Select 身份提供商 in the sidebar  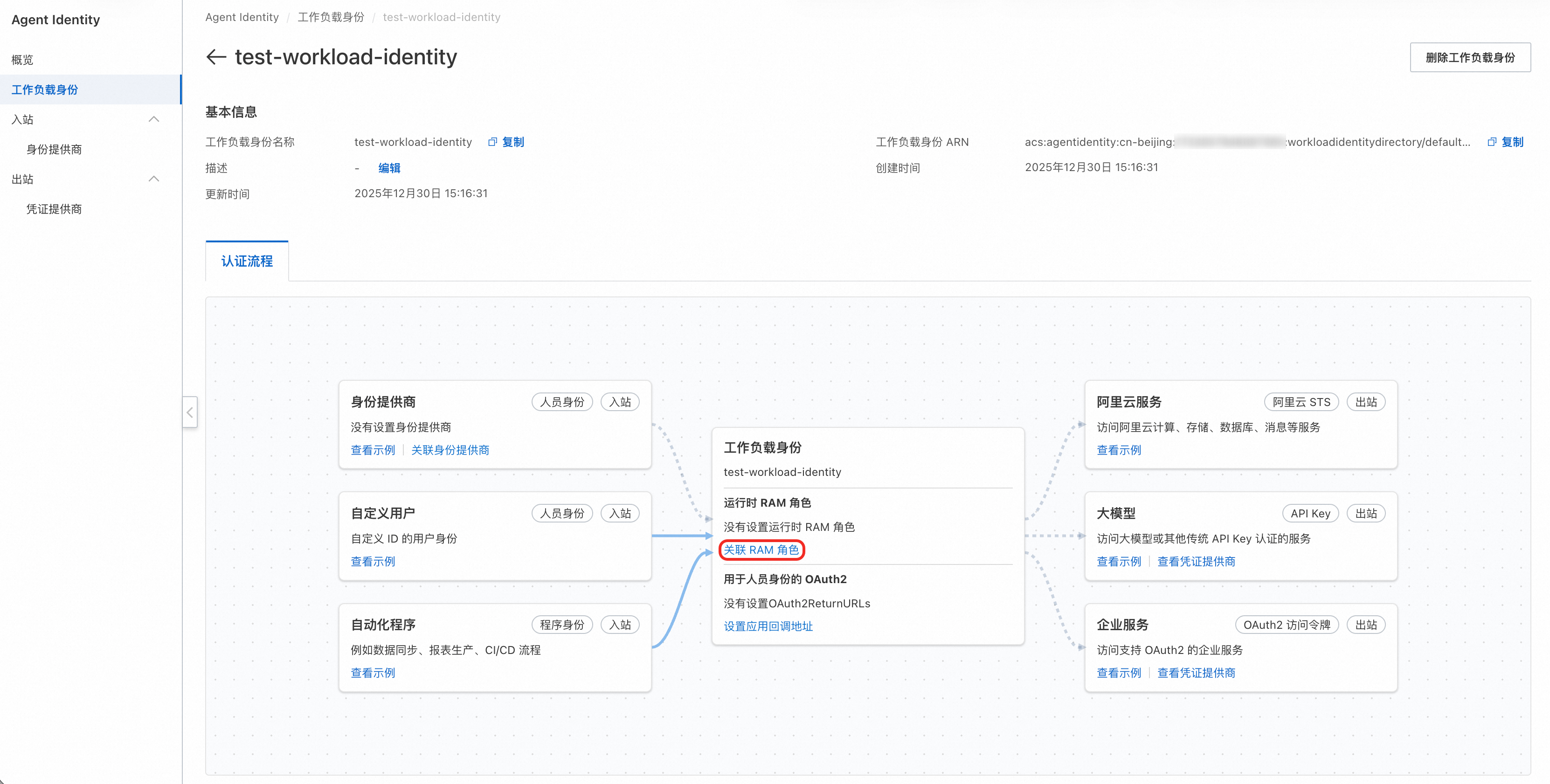point(54,149)
